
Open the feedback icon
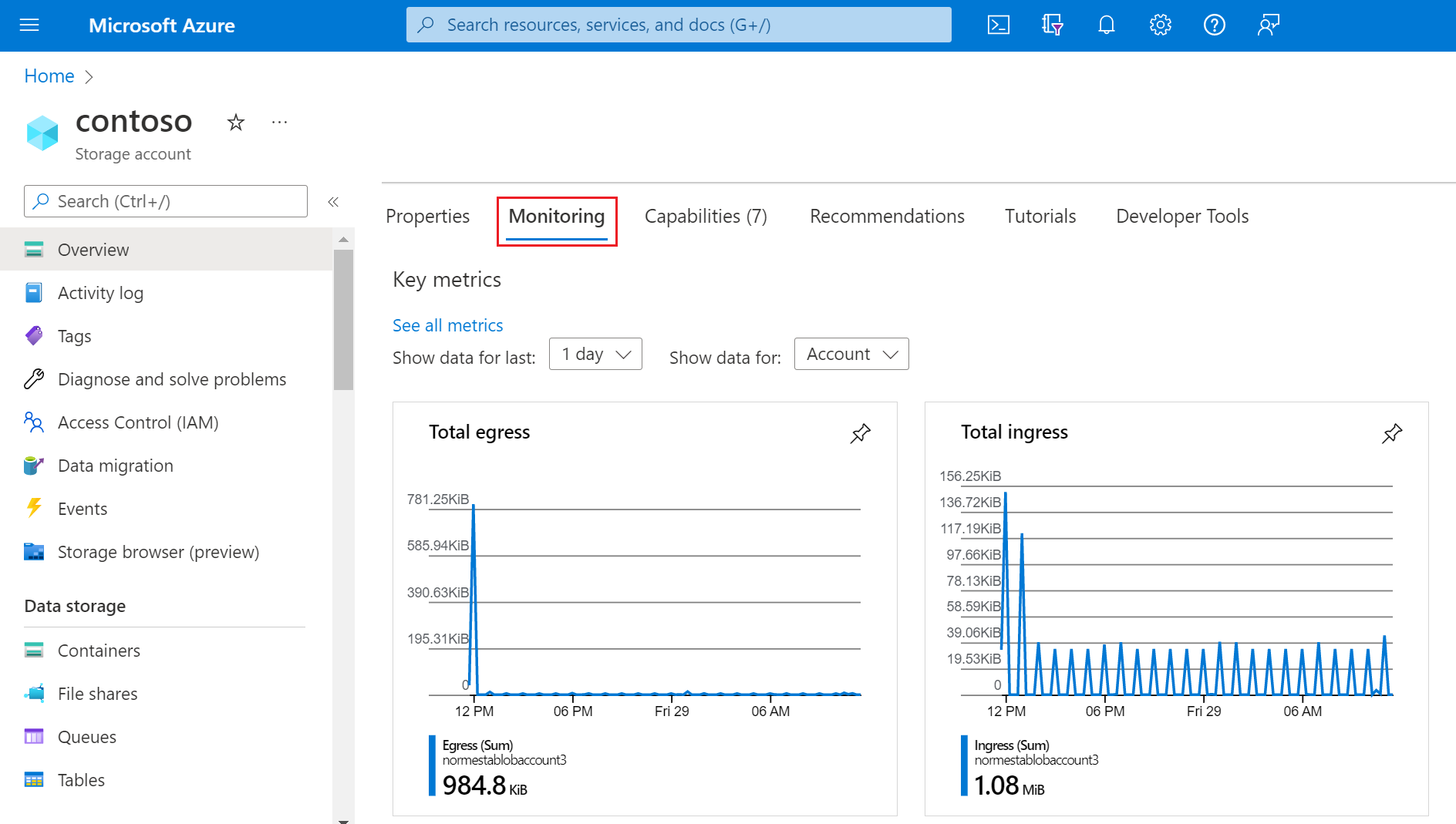point(1268,25)
